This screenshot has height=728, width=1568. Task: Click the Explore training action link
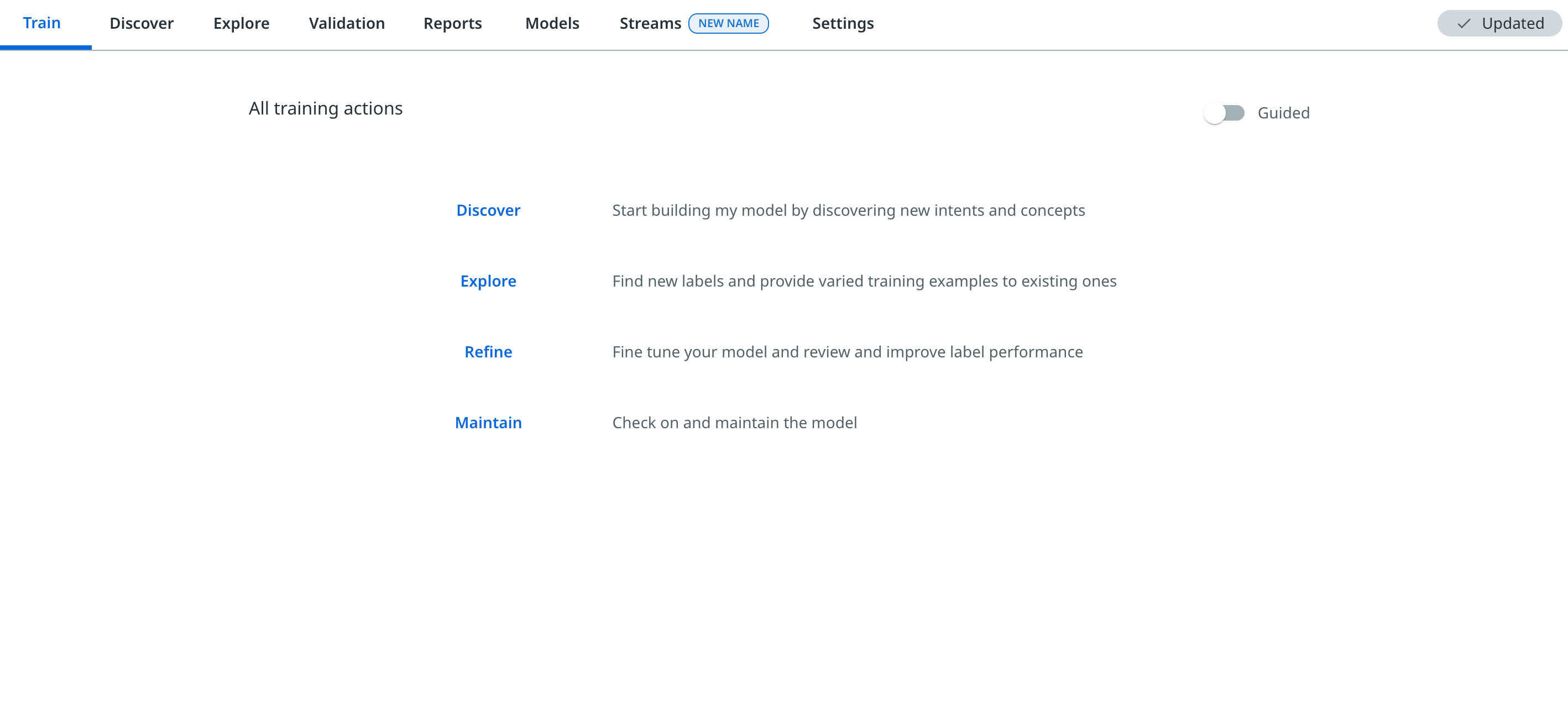click(488, 281)
